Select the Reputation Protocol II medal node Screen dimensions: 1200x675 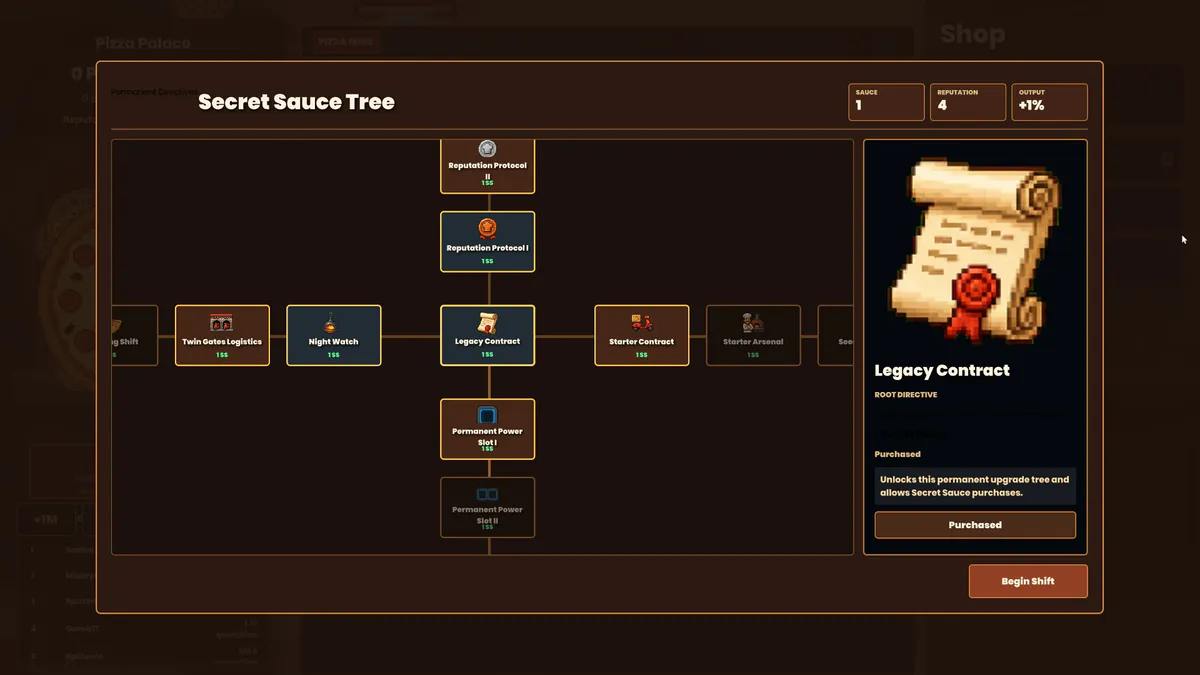(488, 166)
